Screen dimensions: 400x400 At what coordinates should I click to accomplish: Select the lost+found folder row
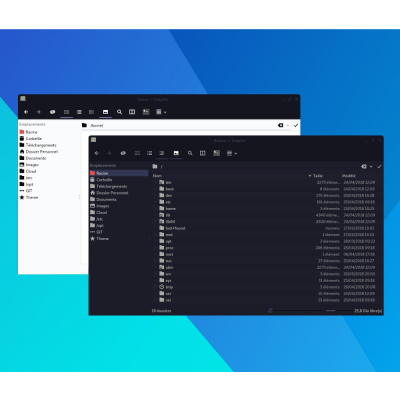click(x=267, y=228)
